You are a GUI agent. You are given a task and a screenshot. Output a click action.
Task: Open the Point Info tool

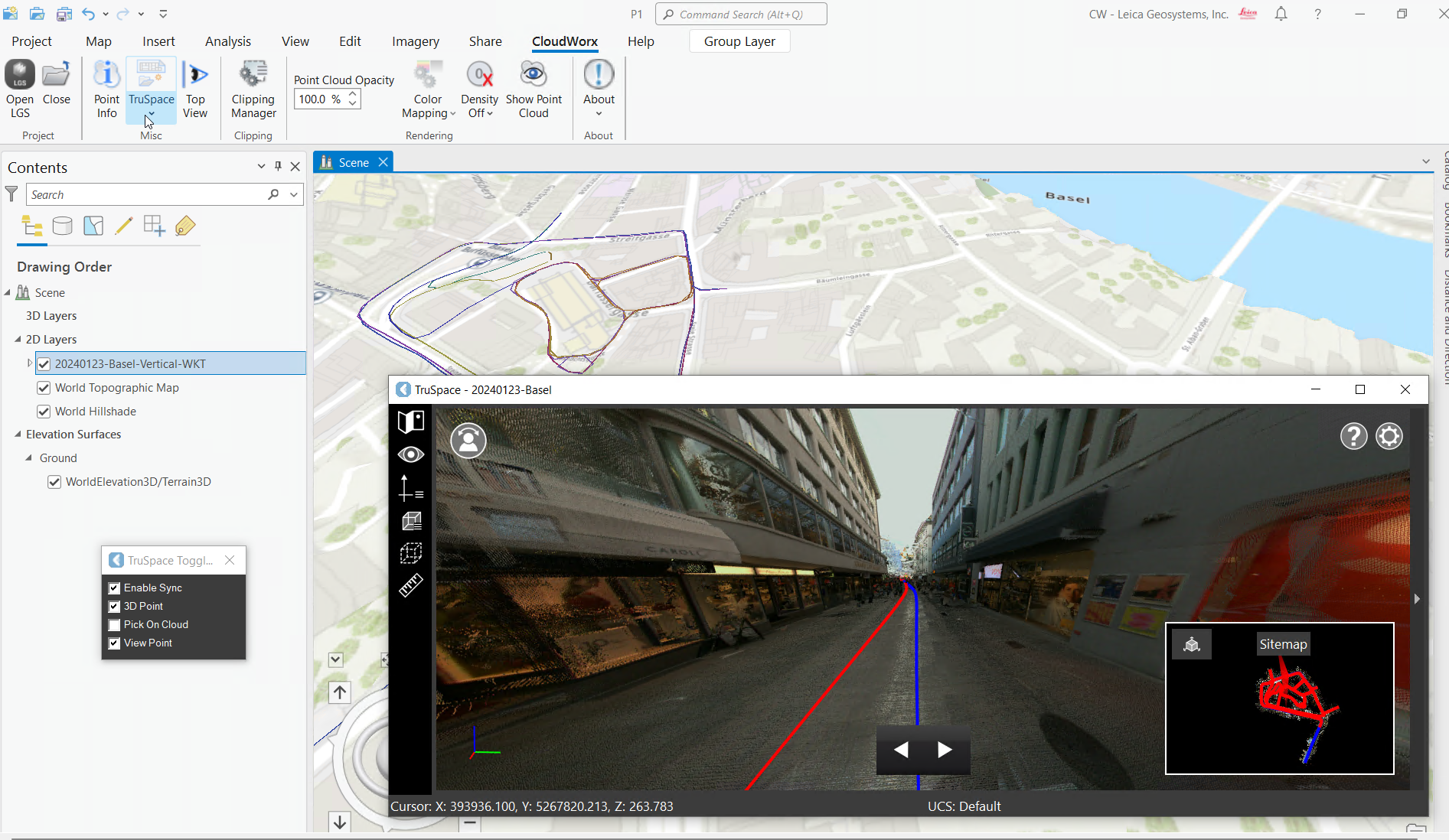106,75
